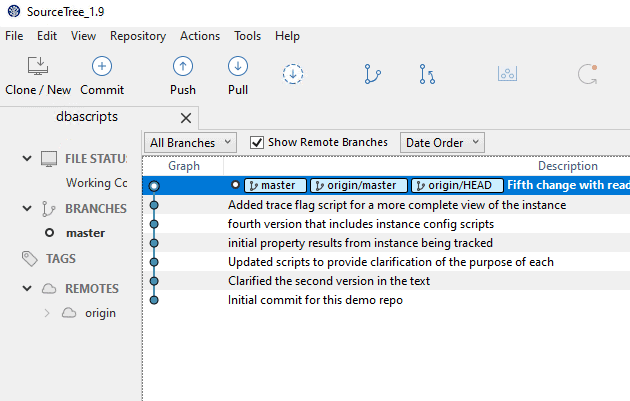
Task: Click the current-branch circle next to master
Action: pos(49,233)
